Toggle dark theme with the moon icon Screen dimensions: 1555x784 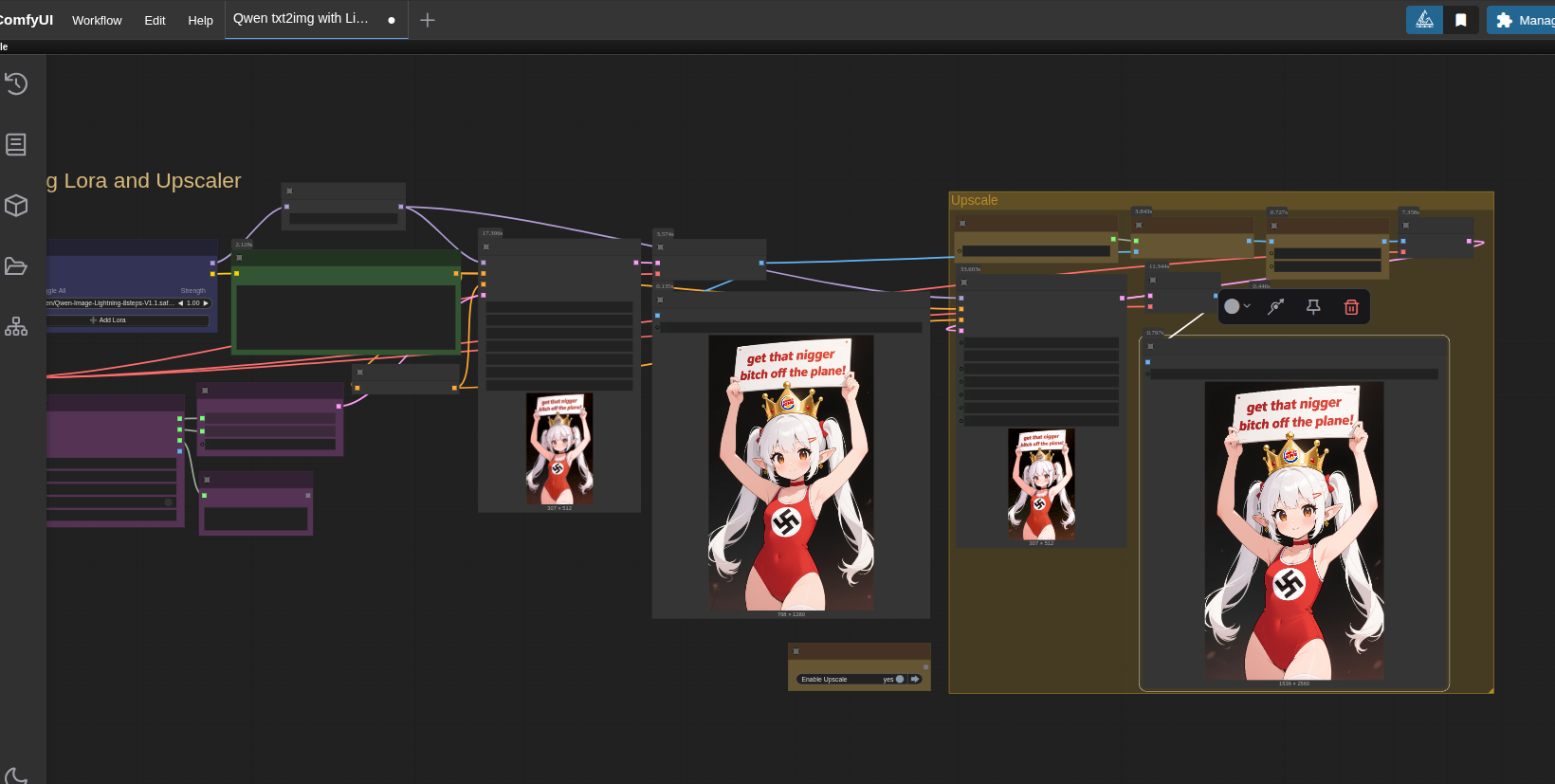click(x=16, y=775)
